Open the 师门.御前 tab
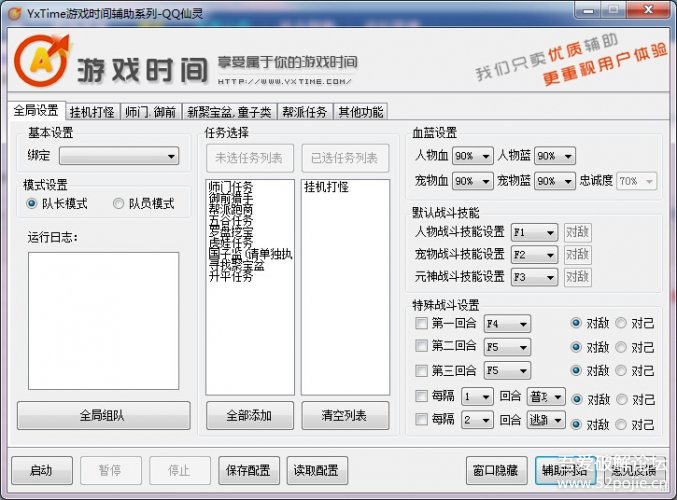Viewport: 677px width, 500px height. pyautogui.click(x=151, y=112)
